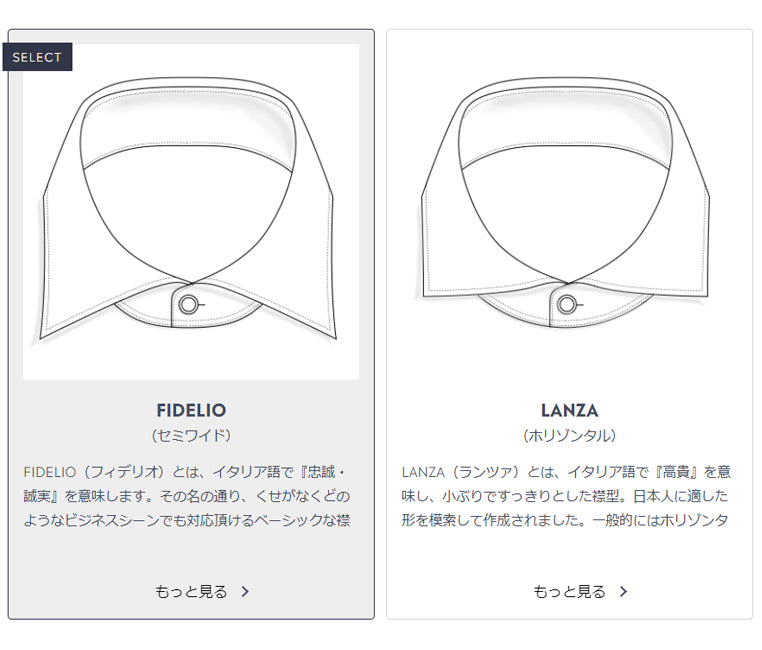Screen dimensions: 762x650
Task: Click the LANZA horizontal collar illustration
Action: (569, 200)
